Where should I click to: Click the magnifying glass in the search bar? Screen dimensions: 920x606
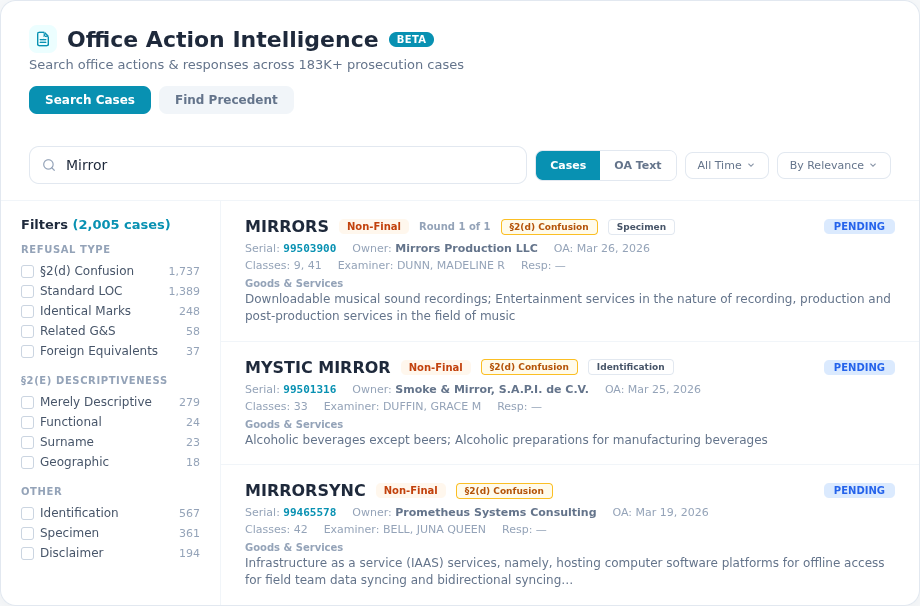pos(49,165)
